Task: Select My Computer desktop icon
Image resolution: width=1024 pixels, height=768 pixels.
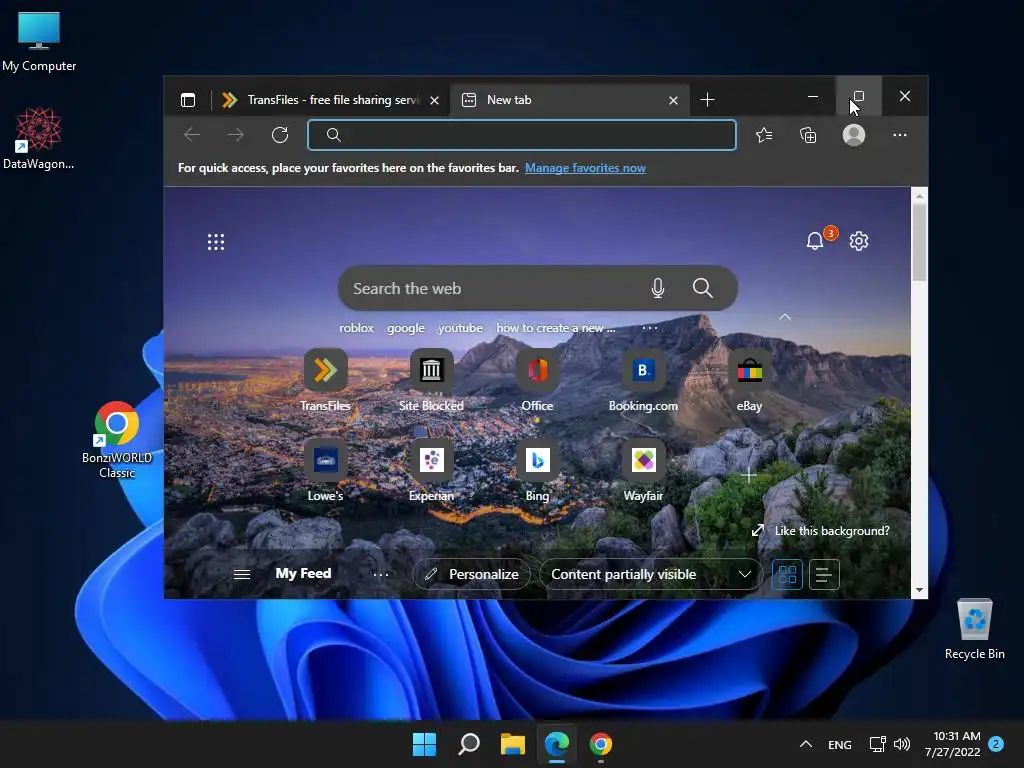Action: (x=39, y=42)
